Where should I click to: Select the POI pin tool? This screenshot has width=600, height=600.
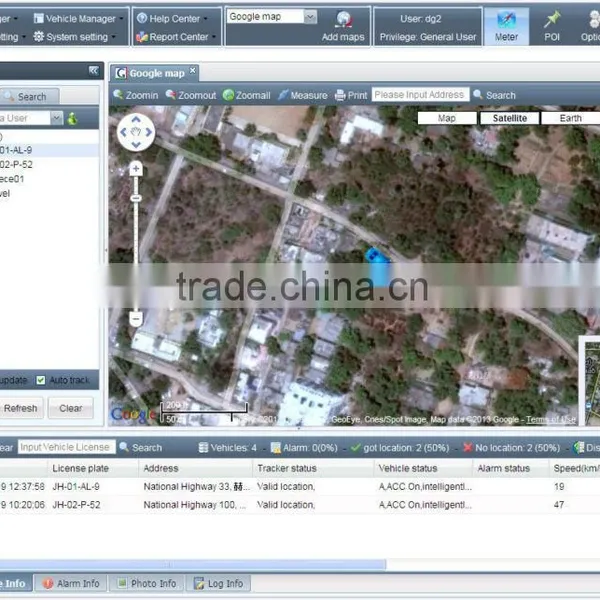[x=552, y=26]
